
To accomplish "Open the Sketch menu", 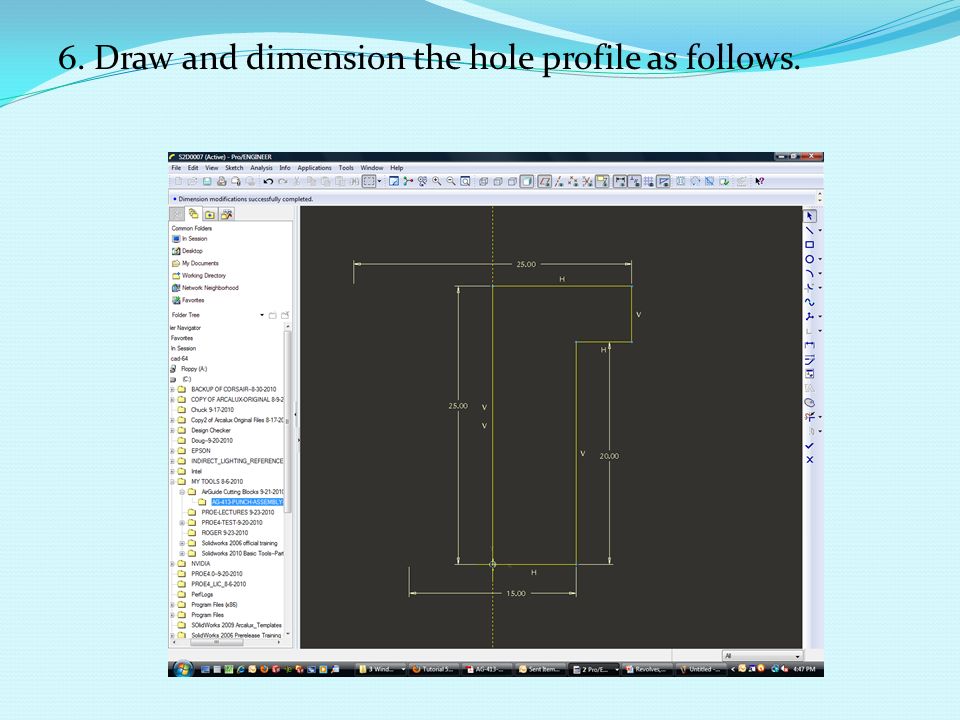I will tap(234, 168).
